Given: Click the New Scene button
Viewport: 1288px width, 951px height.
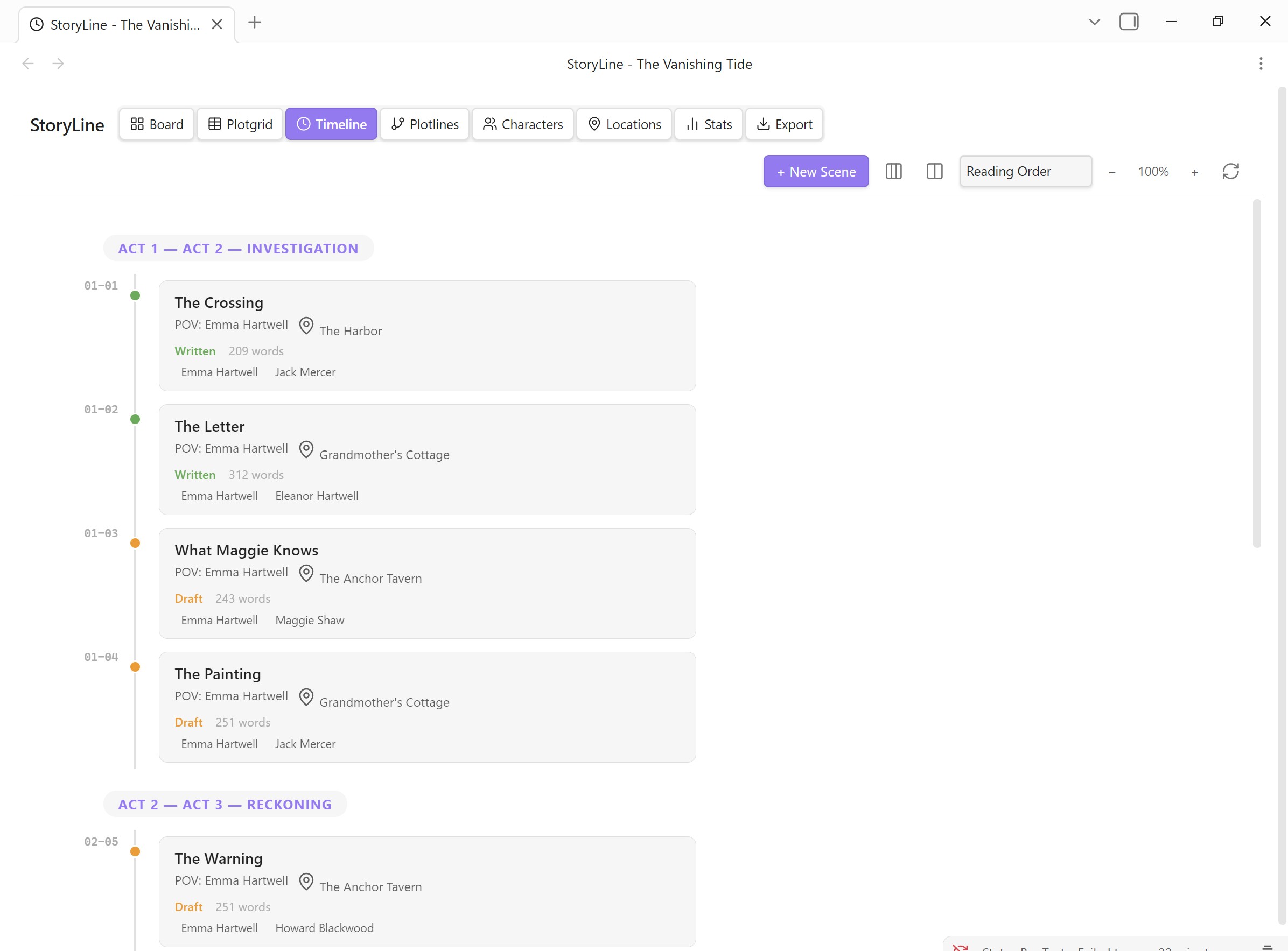Looking at the screenshot, I should [815, 172].
